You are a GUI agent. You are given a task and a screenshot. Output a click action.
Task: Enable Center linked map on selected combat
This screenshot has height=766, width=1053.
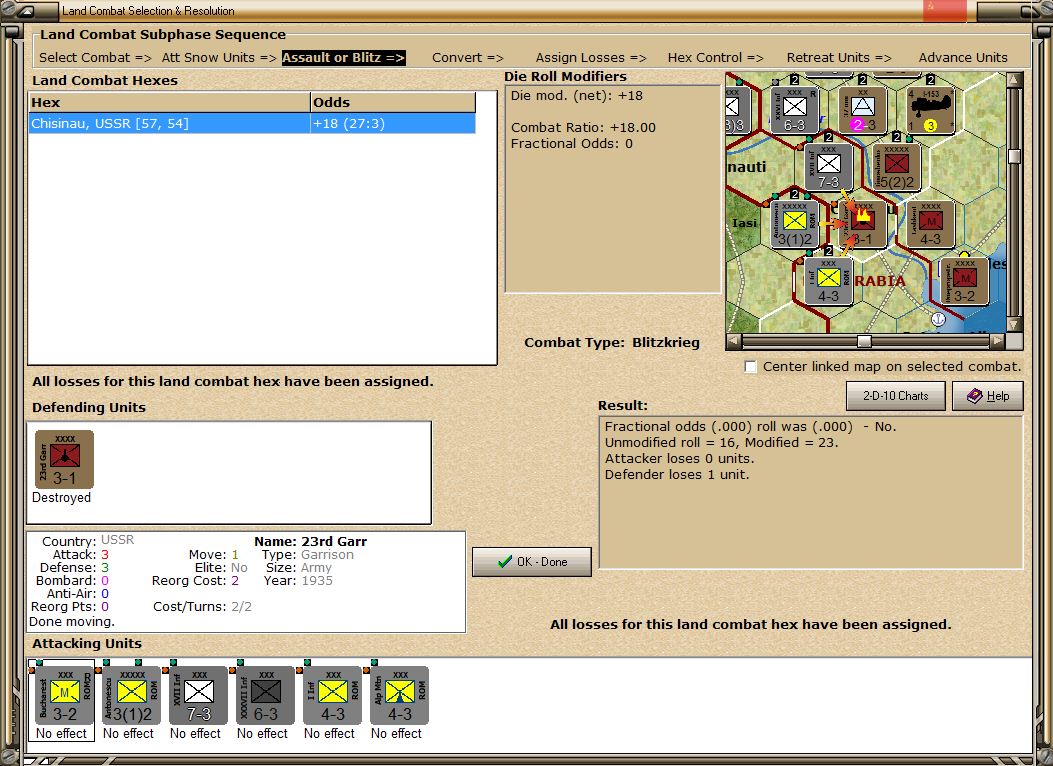click(751, 367)
